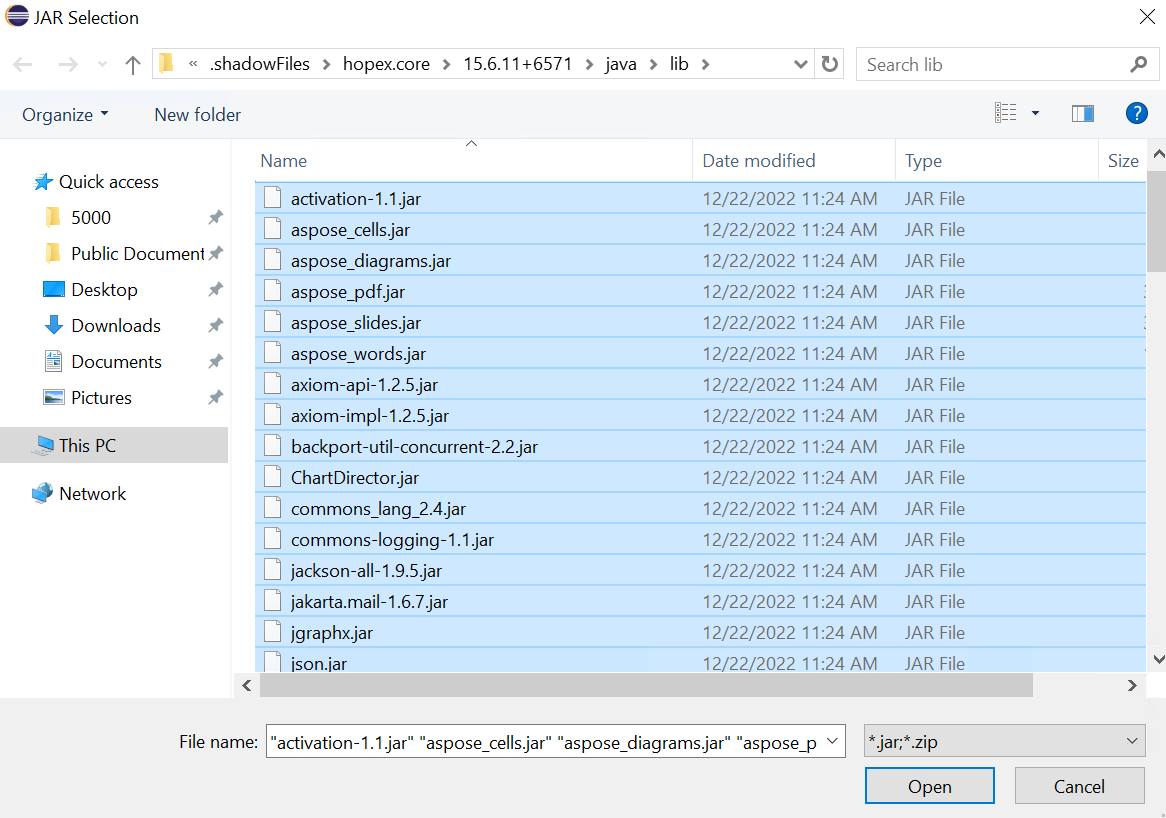Open the Public Documents pinned folder
1166x818 pixels.
pos(138,254)
